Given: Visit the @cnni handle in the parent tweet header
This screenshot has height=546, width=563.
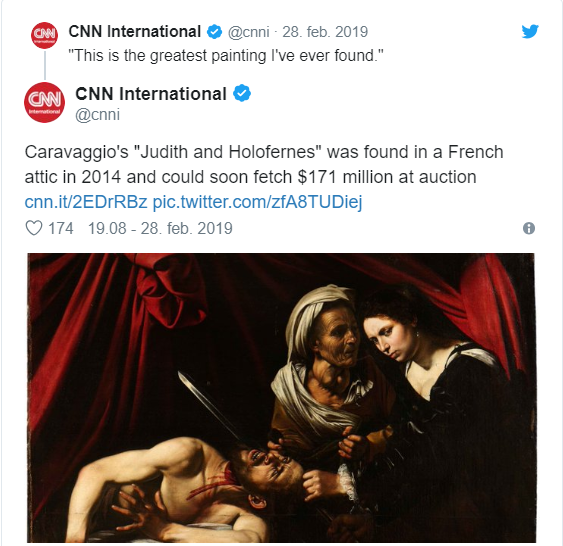Looking at the screenshot, I should point(248,32).
